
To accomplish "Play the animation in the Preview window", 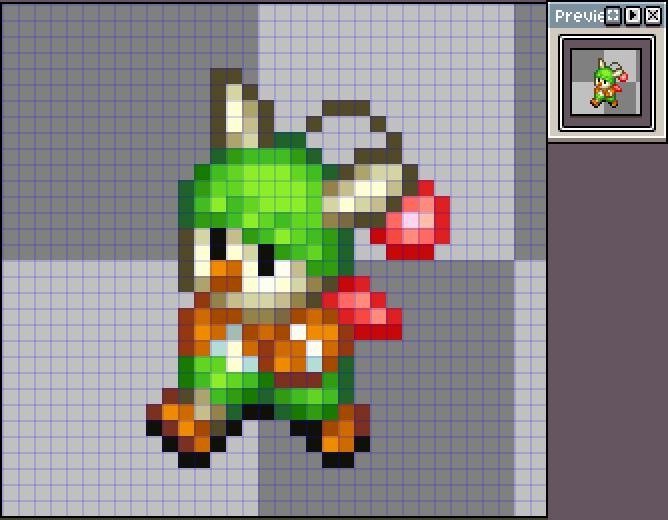I will point(633,16).
